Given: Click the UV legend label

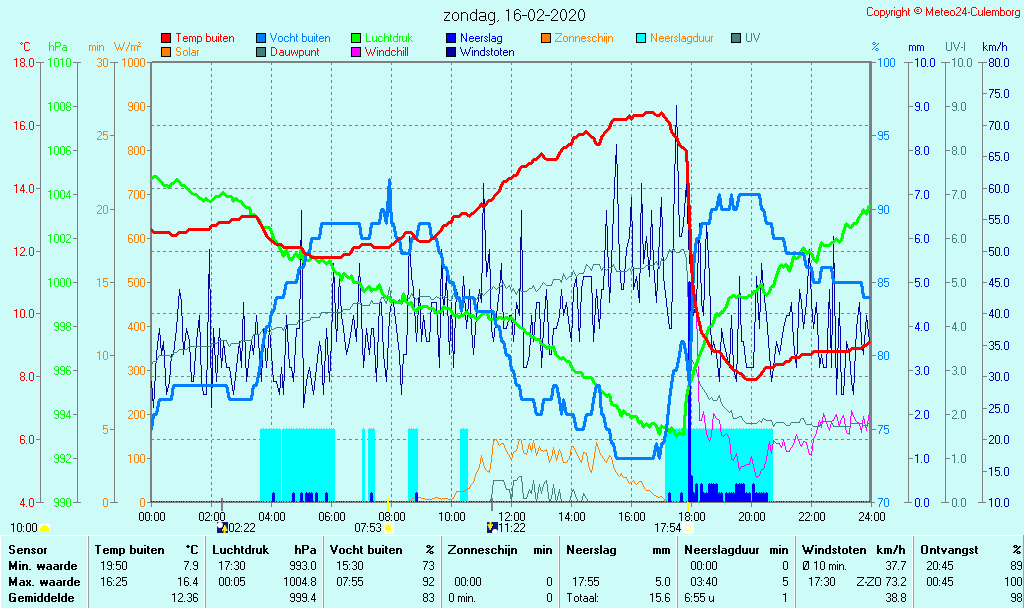Looking at the screenshot, I should pos(752,38).
